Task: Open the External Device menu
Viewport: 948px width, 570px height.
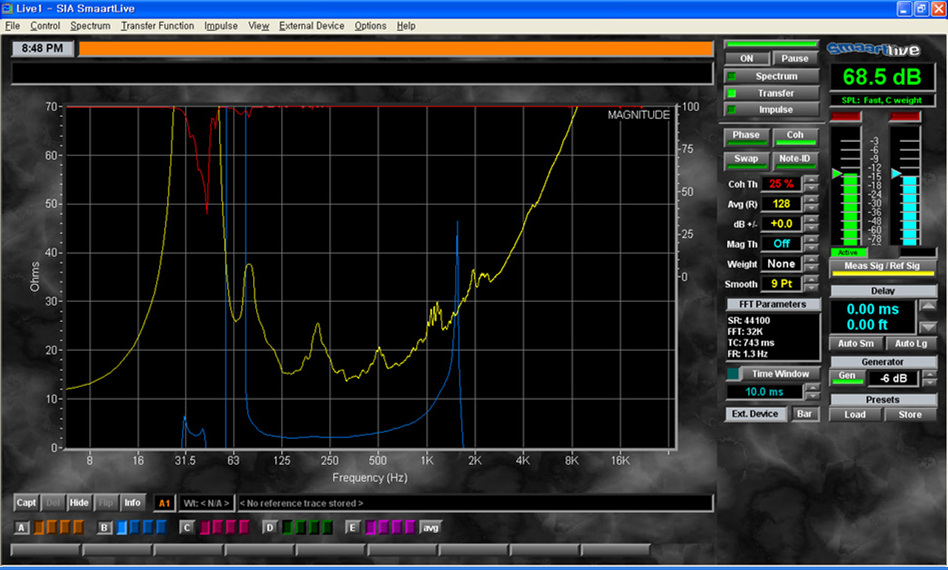Action: click(x=311, y=26)
